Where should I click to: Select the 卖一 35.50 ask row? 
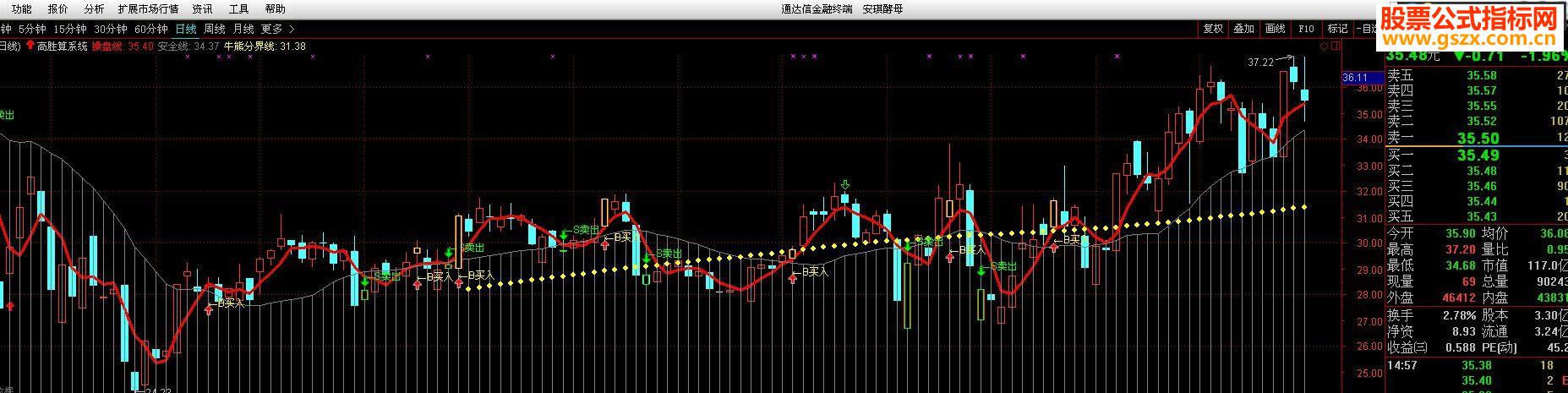1477,138
